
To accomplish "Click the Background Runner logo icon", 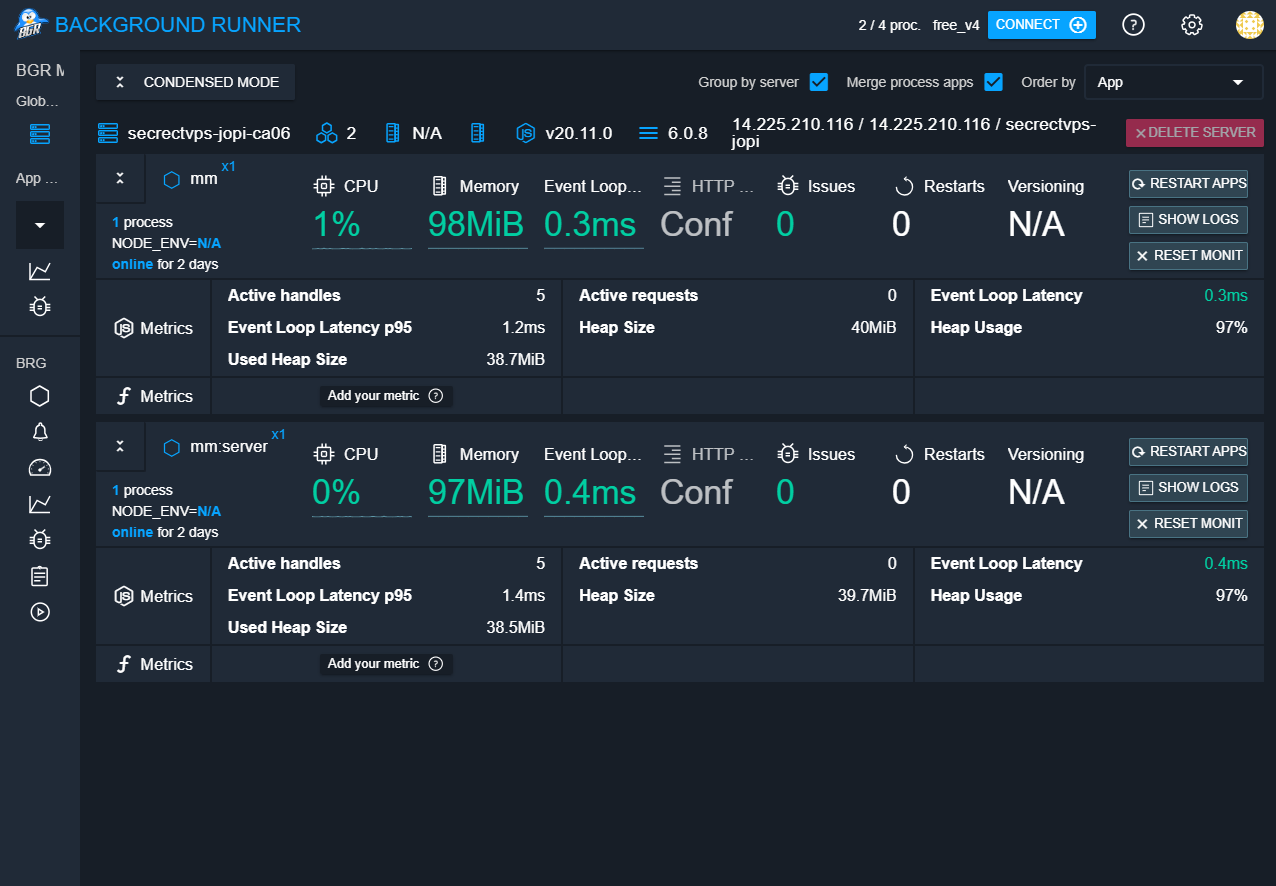I will pyautogui.click(x=30, y=24).
